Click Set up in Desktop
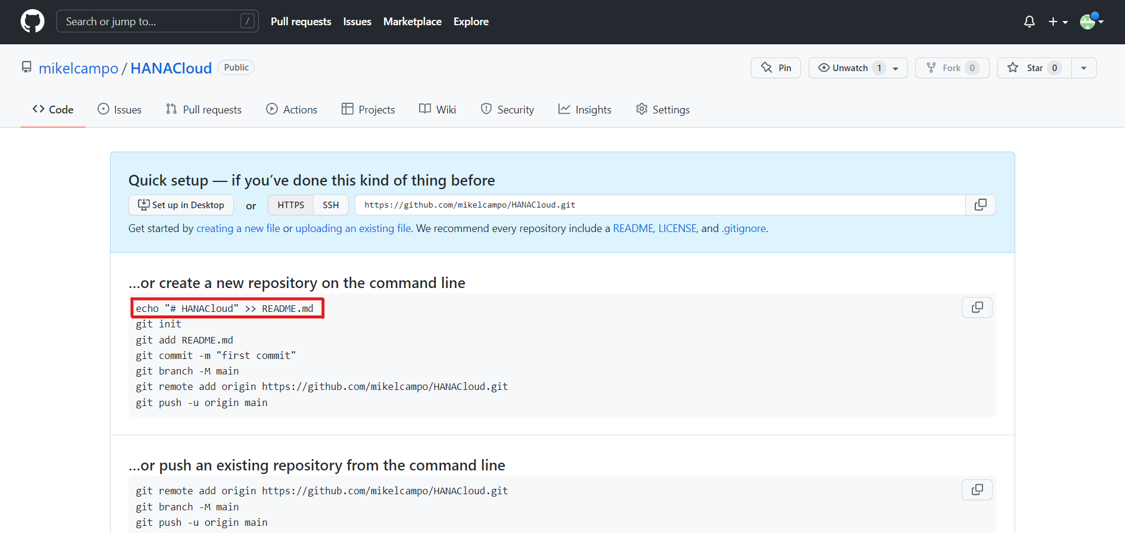 point(181,205)
